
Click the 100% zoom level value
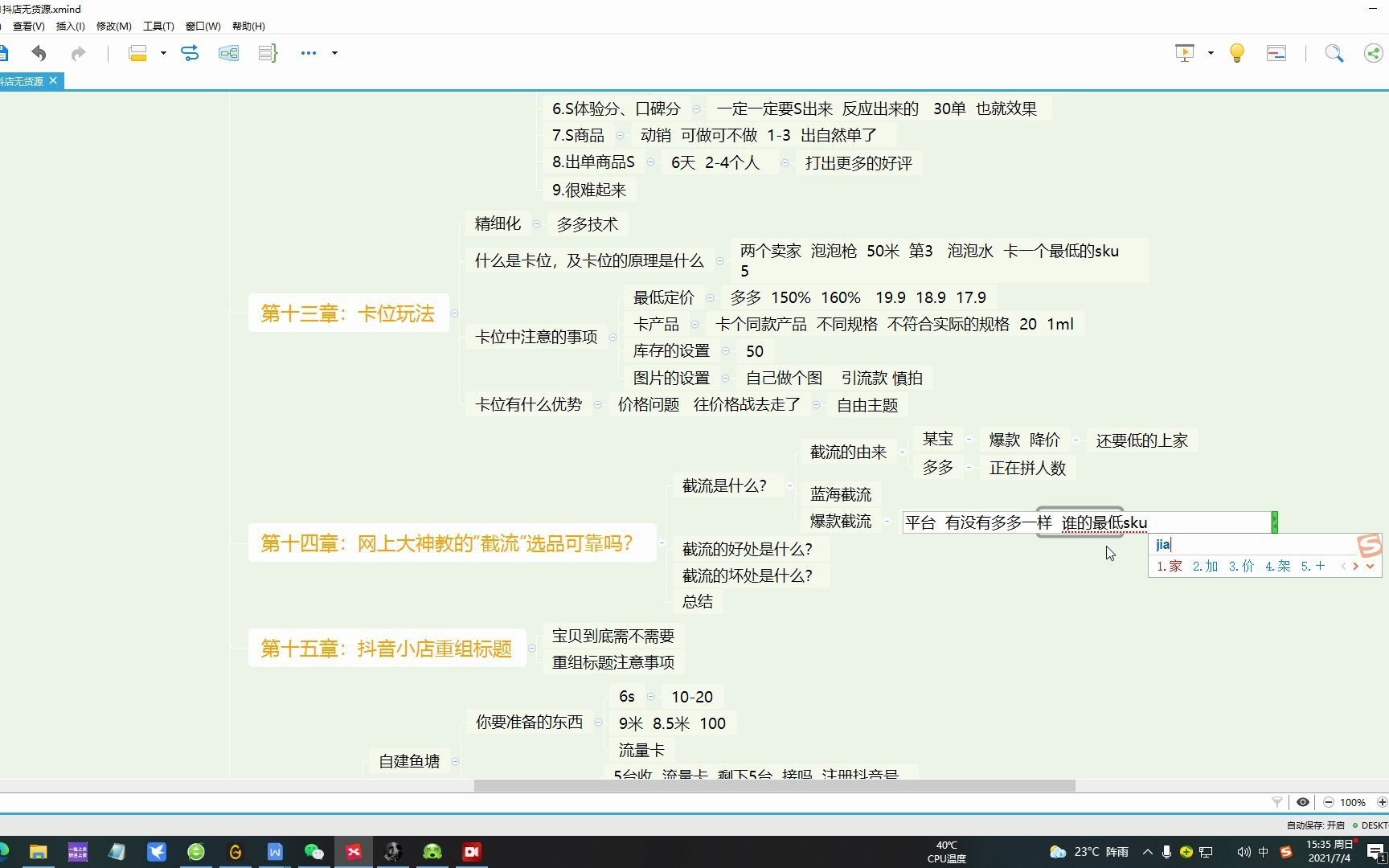pos(1353,802)
